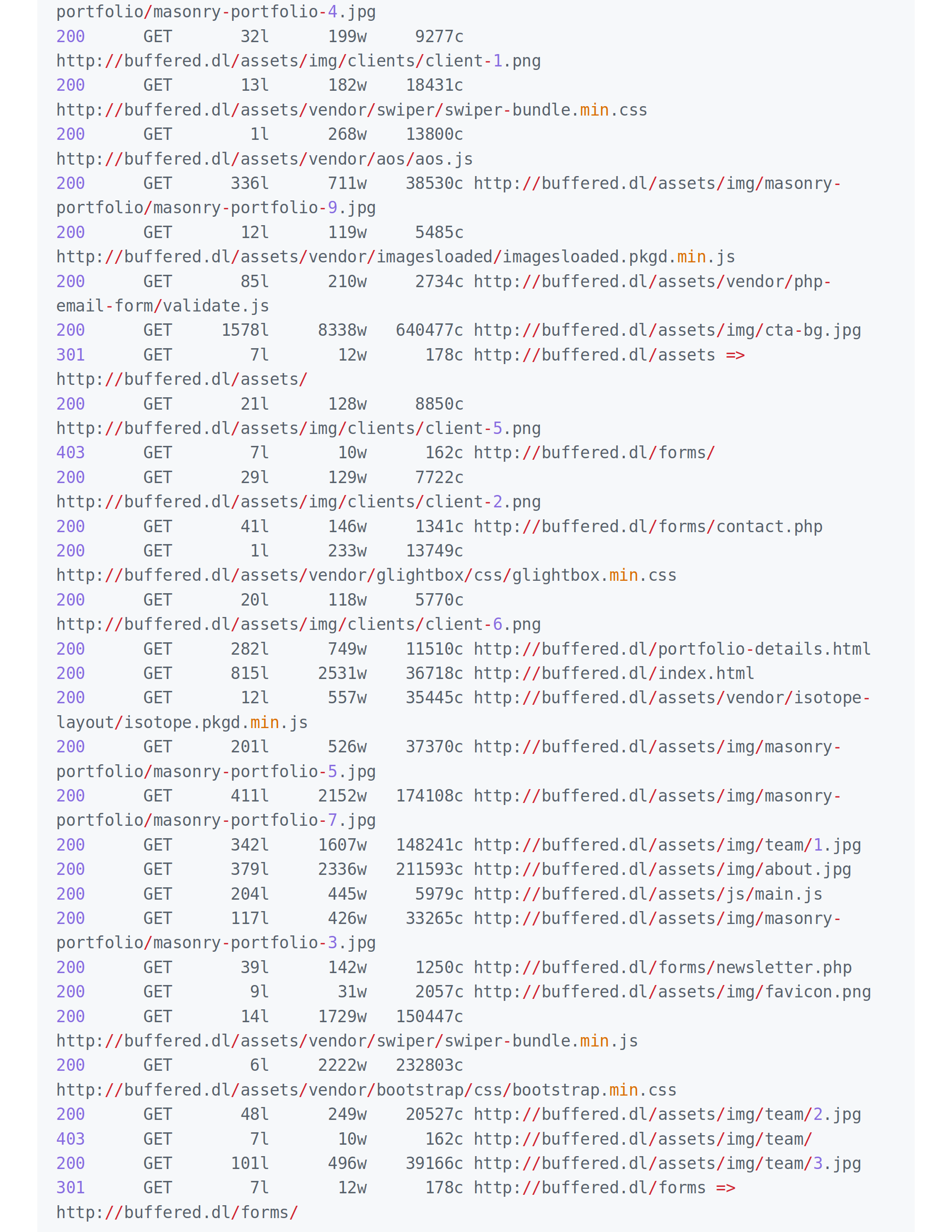Click the client-5.png URL
952x1232 pixels.
298,429
